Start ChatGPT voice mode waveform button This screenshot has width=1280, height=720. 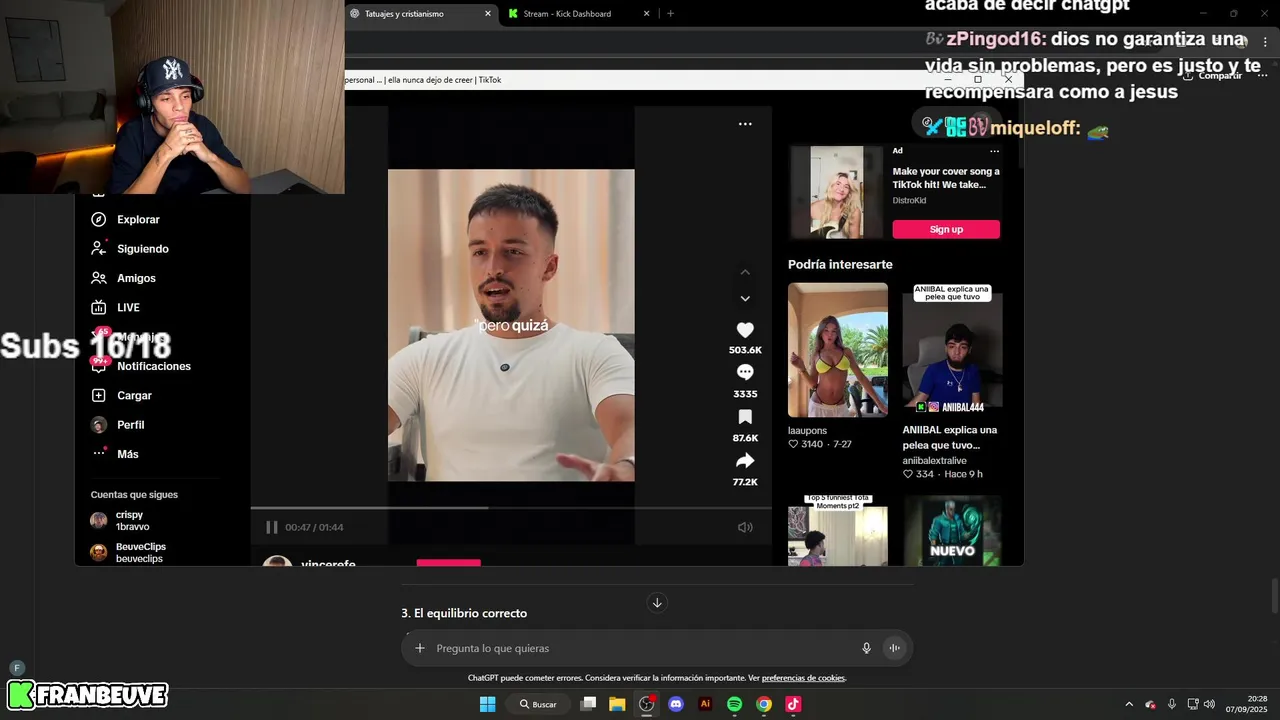[x=895, y=648]
